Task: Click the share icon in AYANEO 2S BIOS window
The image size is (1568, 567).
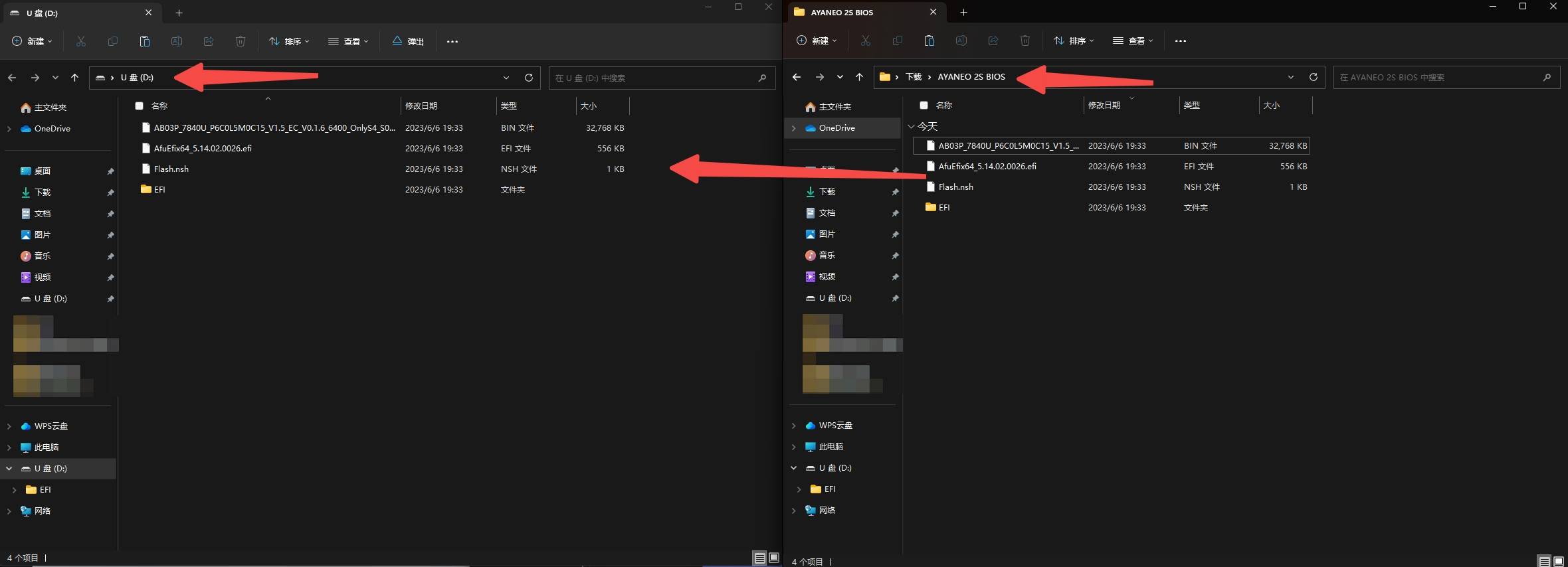Action: pyautogui.click(x=993, y=40)
